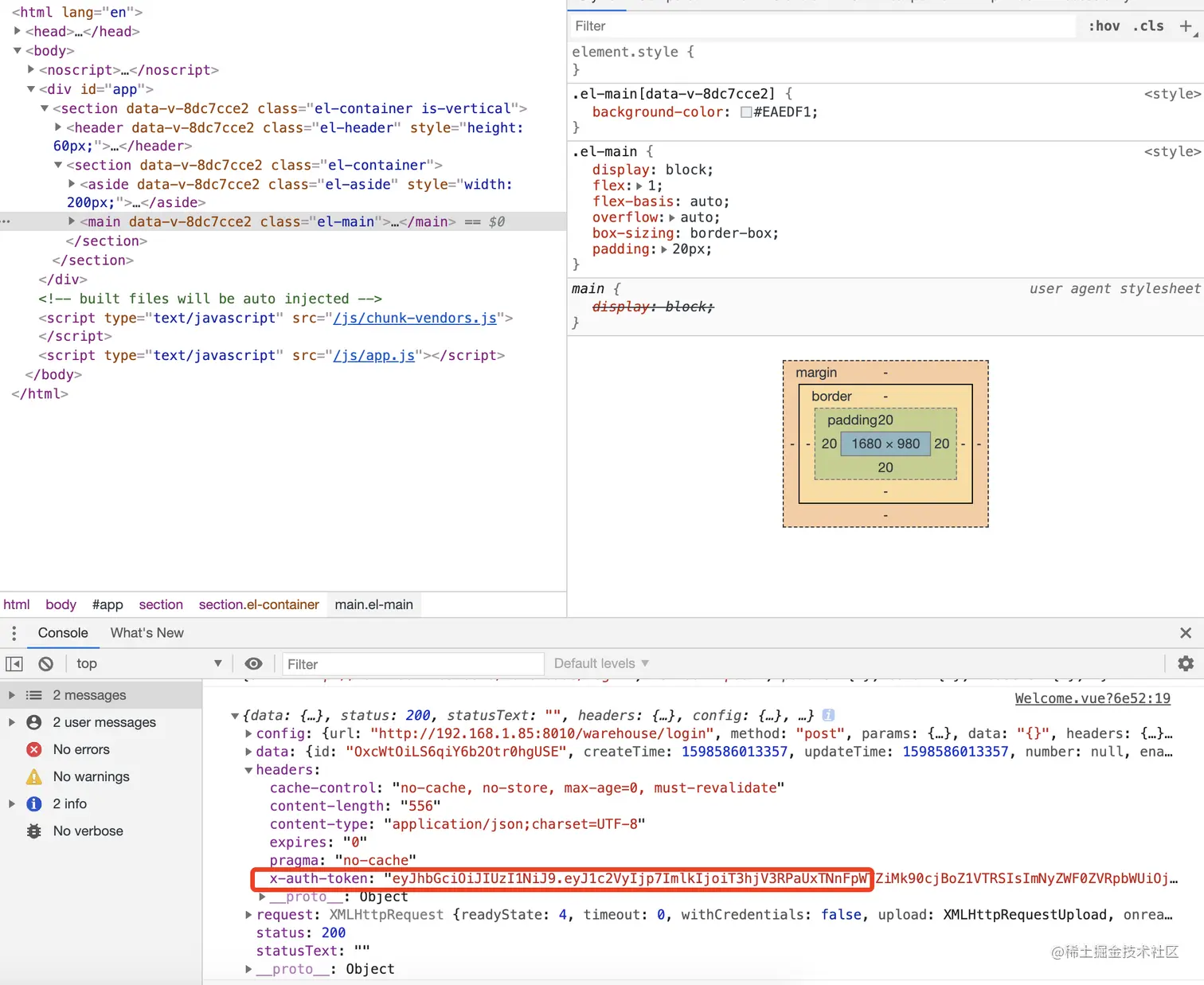Toggle the console sidebar panel icon
1204x985 pixels.
[14, 664]
